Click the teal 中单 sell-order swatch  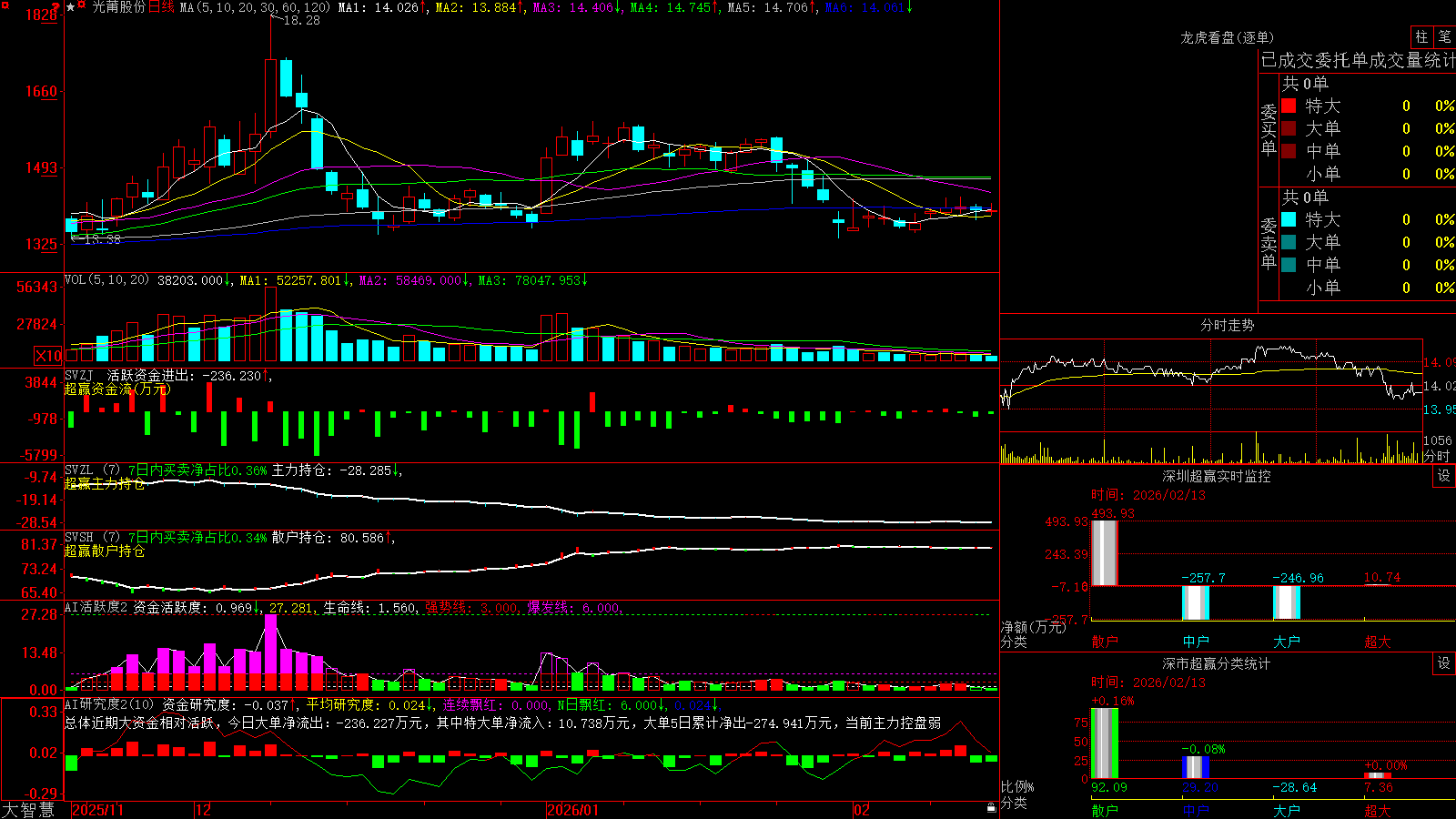[1289, 265]
